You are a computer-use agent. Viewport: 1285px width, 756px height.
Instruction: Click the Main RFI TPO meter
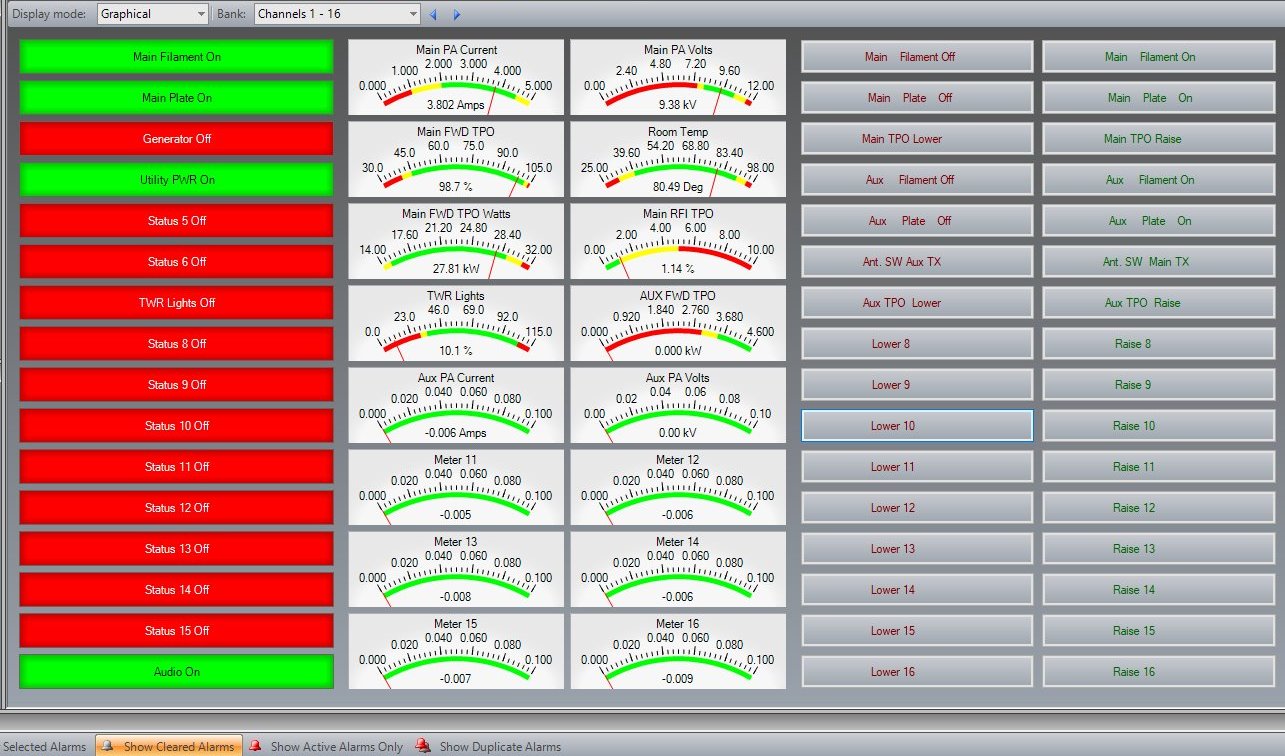point(678,241)
